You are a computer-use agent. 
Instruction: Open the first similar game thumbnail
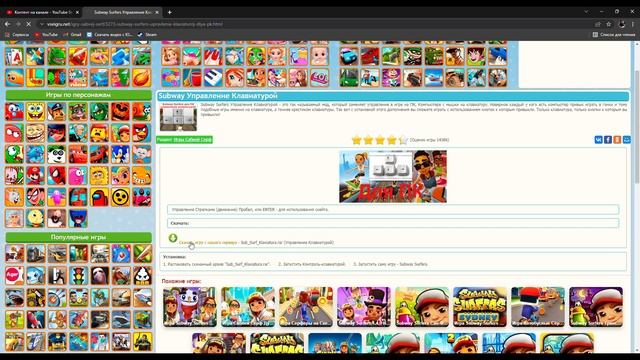click(189, 307)
